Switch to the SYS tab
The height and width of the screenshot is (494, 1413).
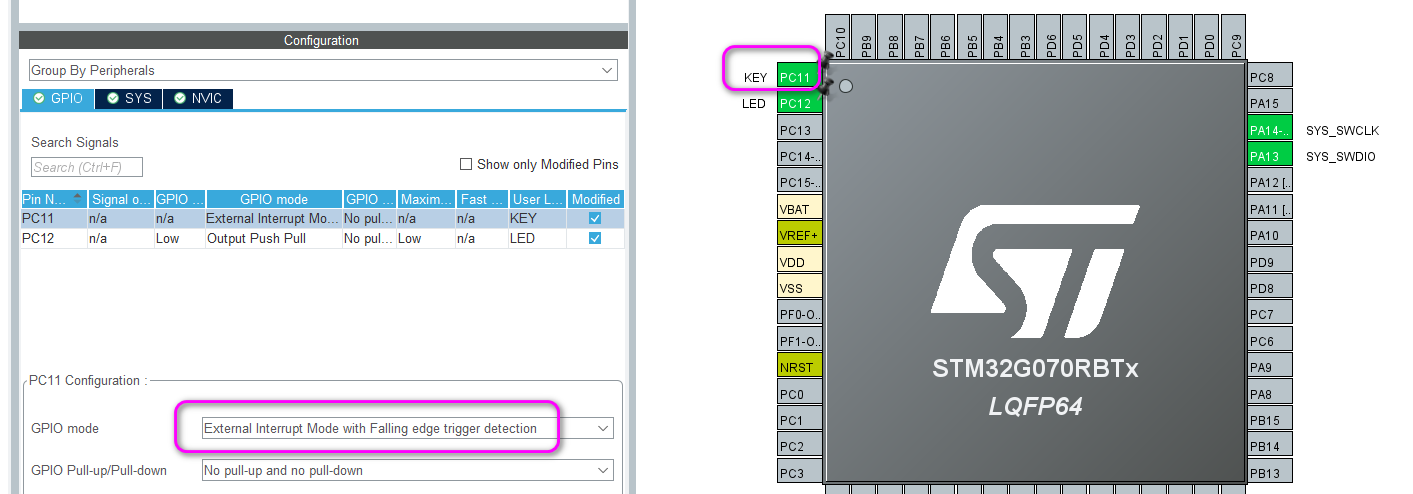[129, 99]
